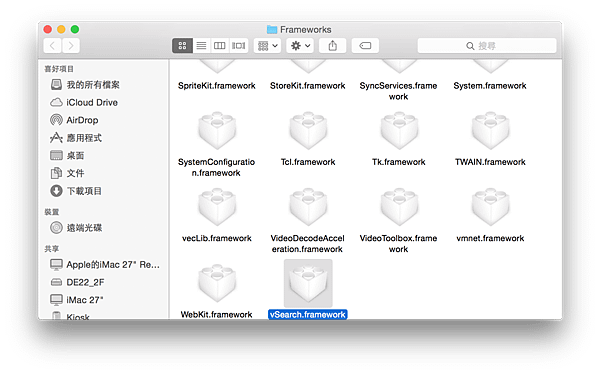Select AirDrop in the sidebar

(75, 120)
